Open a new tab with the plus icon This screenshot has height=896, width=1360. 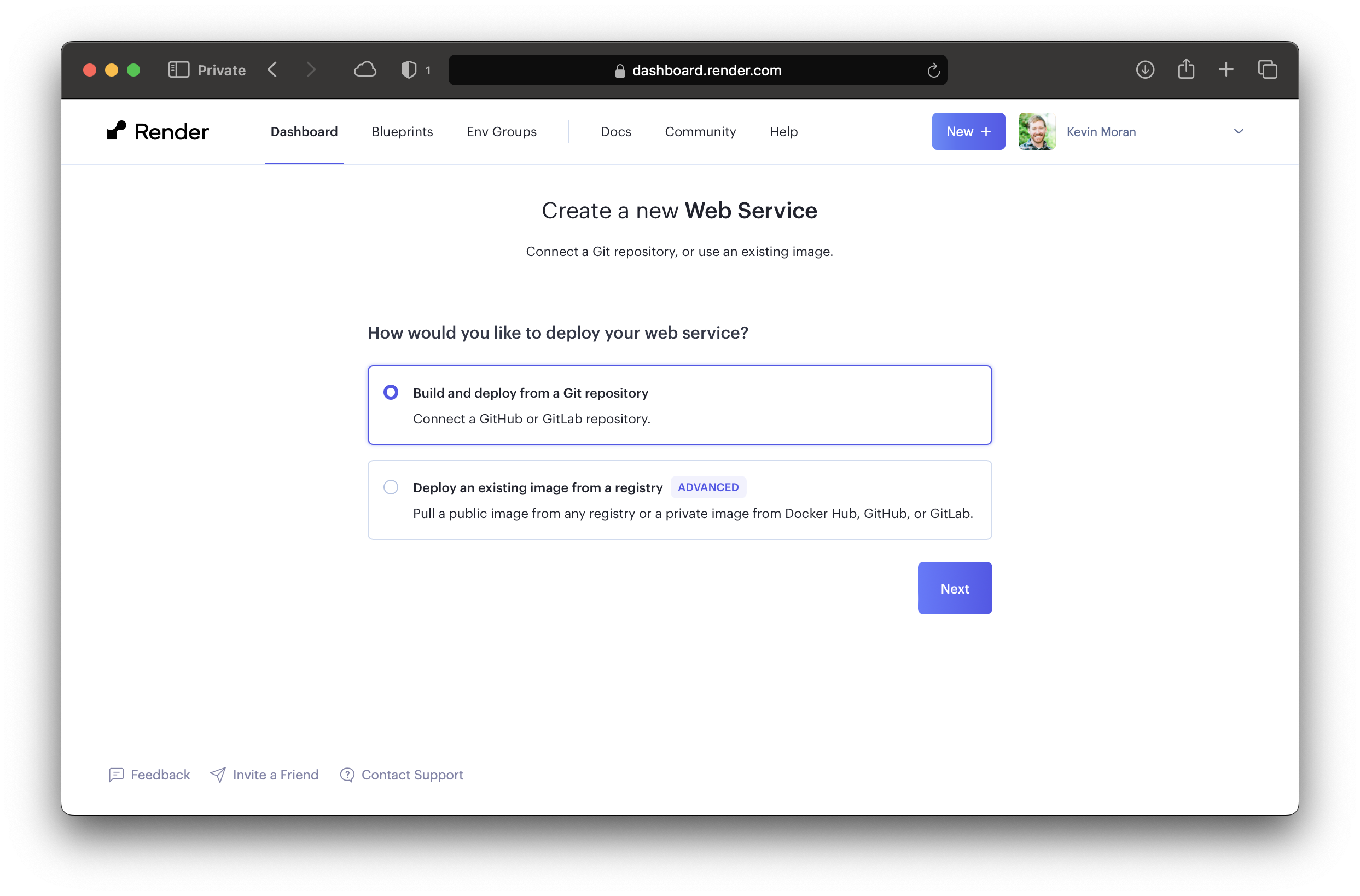coord(1226,69)
